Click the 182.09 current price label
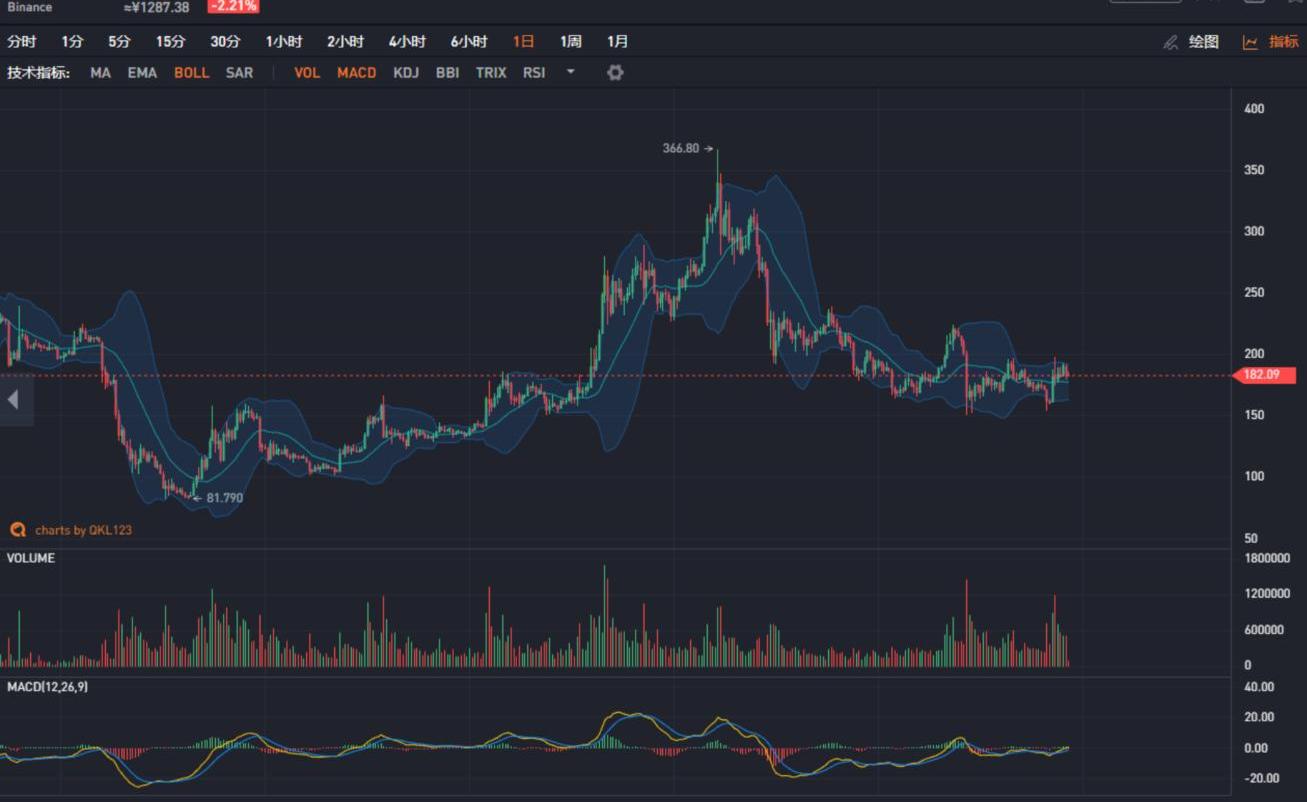The image size is (1307, 802). tap(1265, 376)
